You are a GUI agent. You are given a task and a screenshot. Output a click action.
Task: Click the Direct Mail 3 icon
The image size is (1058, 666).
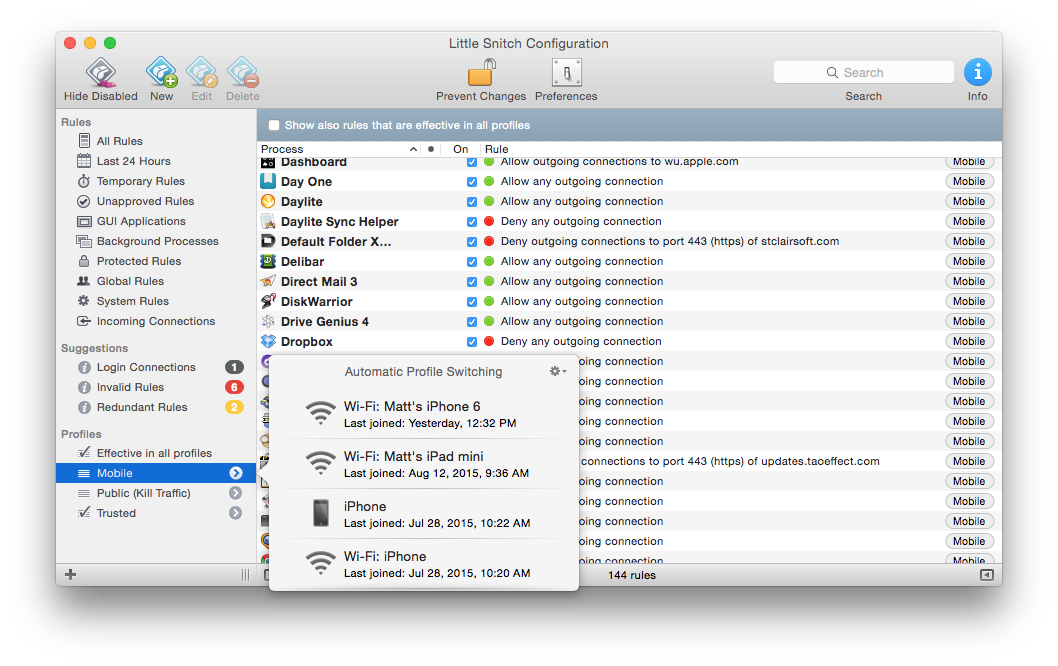[268, 281]
